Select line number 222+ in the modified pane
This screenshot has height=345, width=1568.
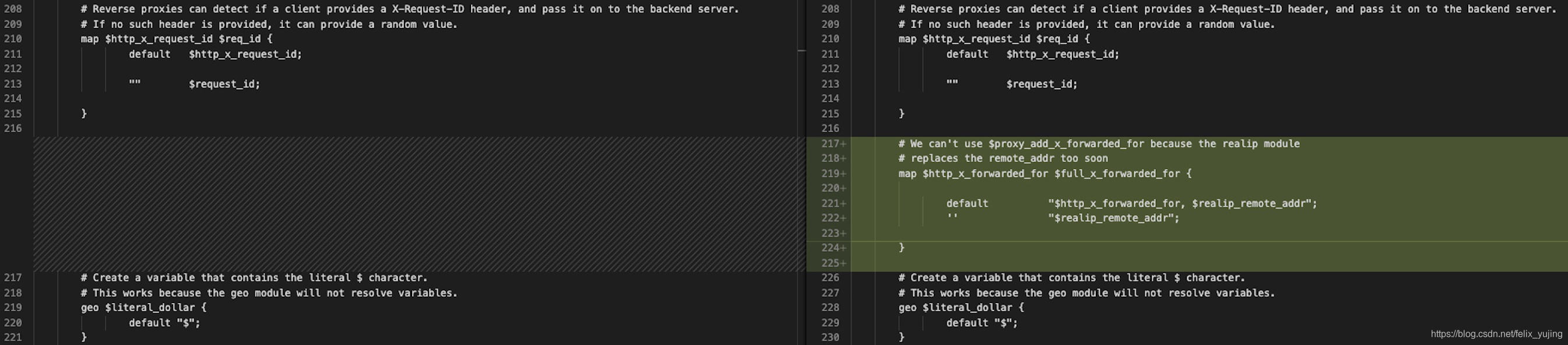click(834, 218)
